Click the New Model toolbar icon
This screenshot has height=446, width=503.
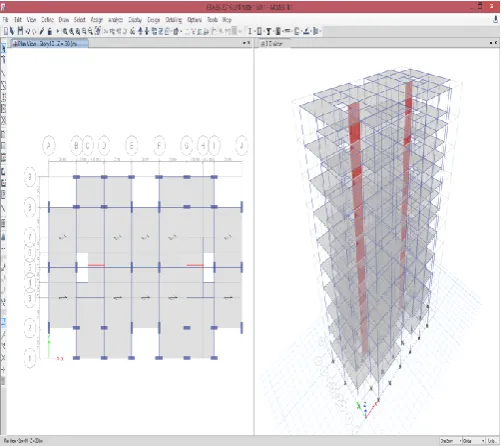tap(6, 31)
